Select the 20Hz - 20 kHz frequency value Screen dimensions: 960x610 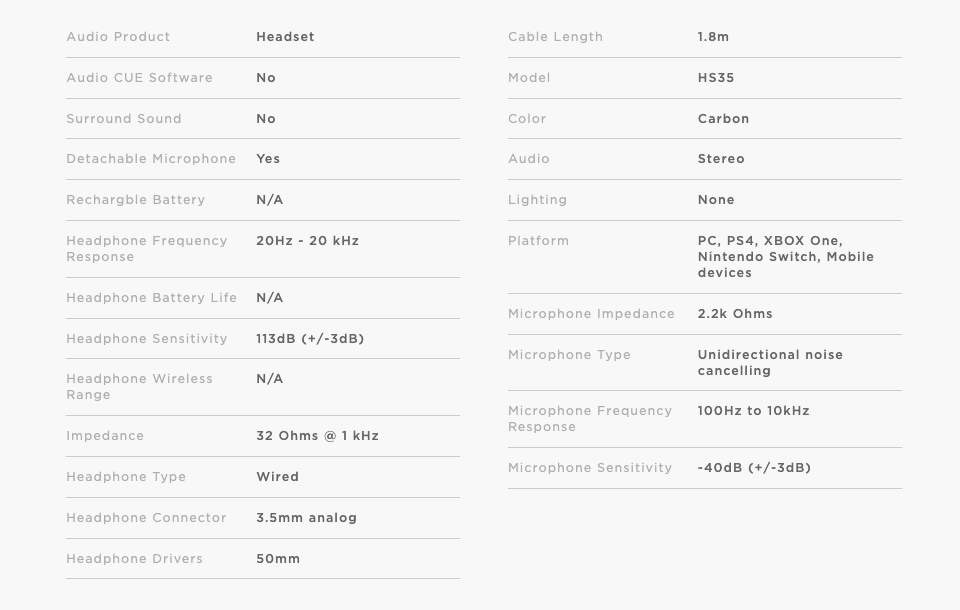click(x=307, y=241)
